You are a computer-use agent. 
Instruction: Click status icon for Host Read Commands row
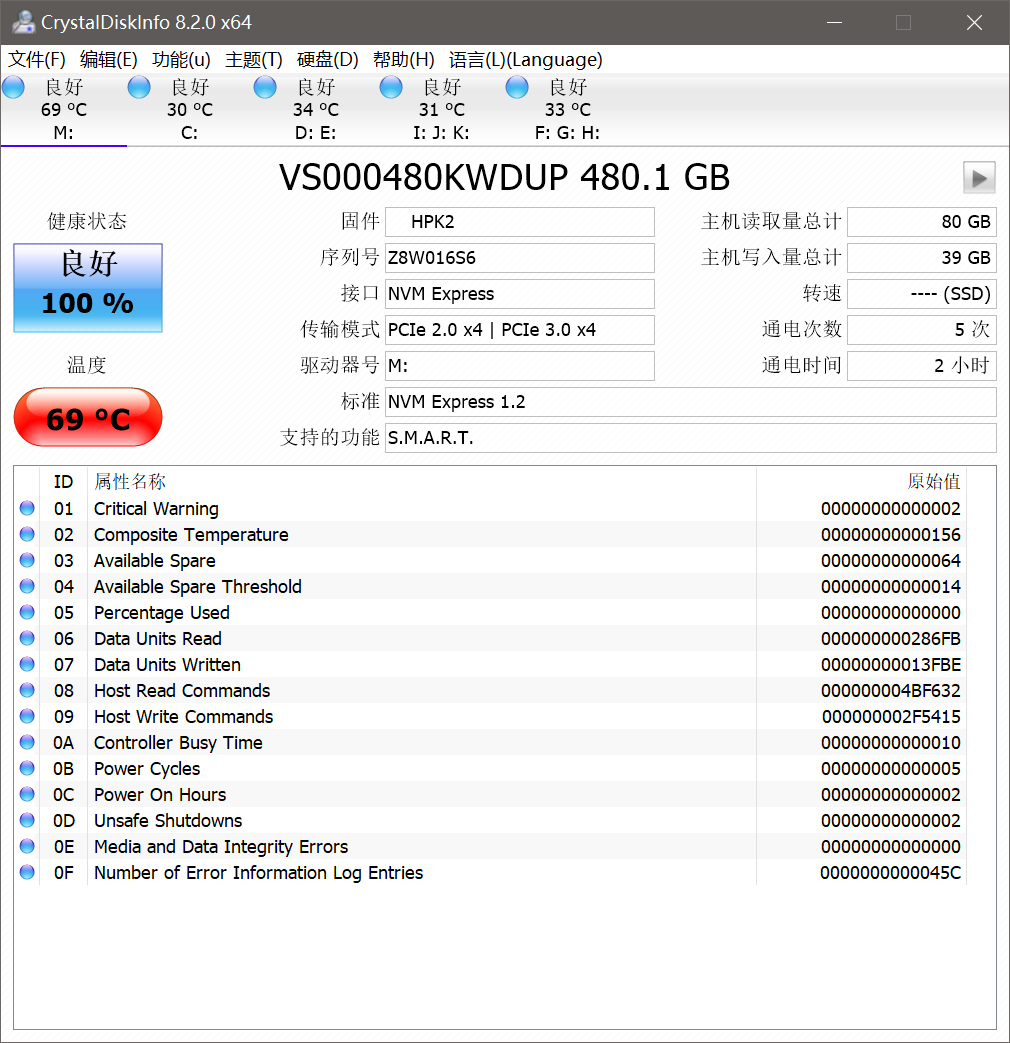(x=27, y=690)
